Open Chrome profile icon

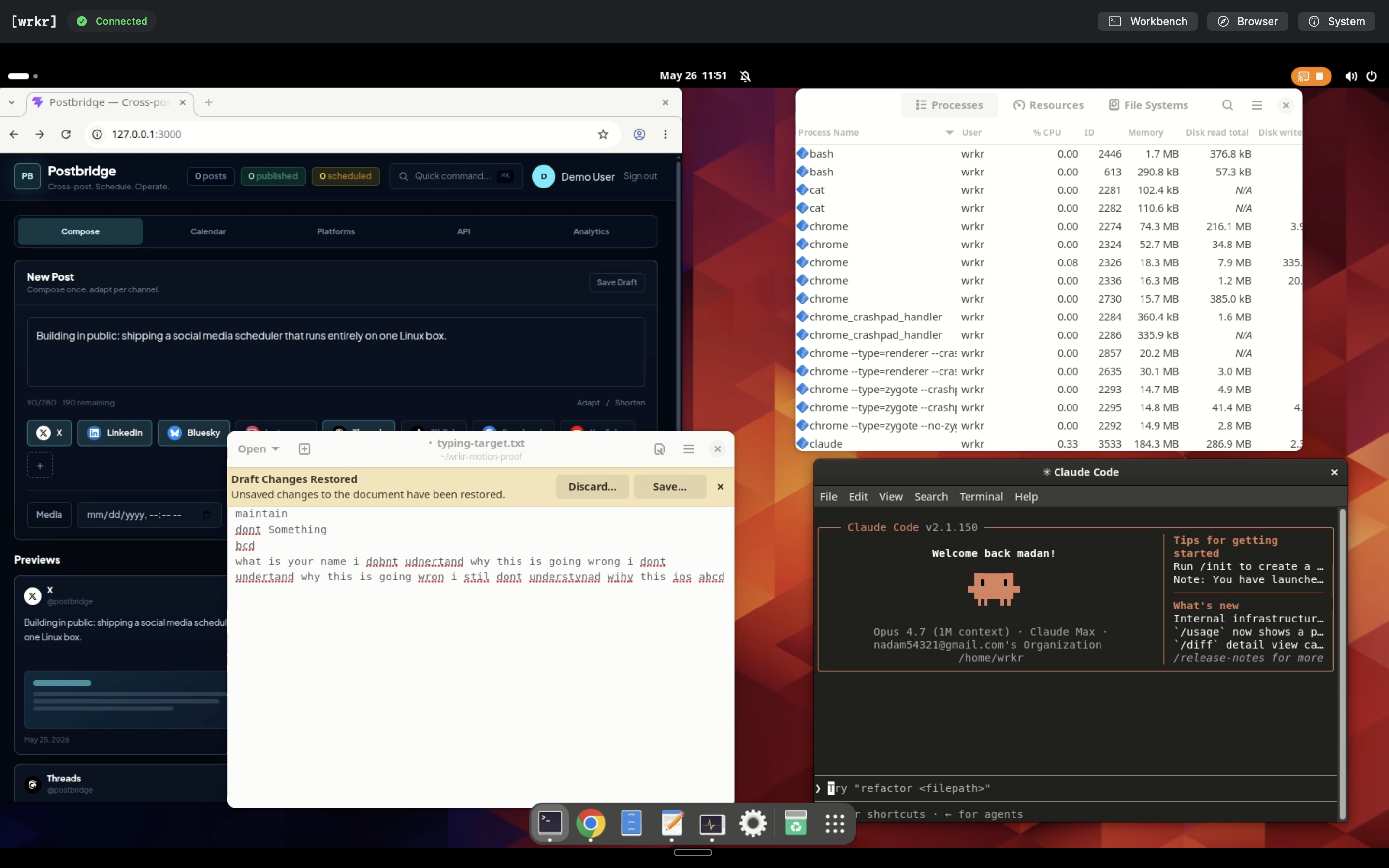click(x=639, y=134)
